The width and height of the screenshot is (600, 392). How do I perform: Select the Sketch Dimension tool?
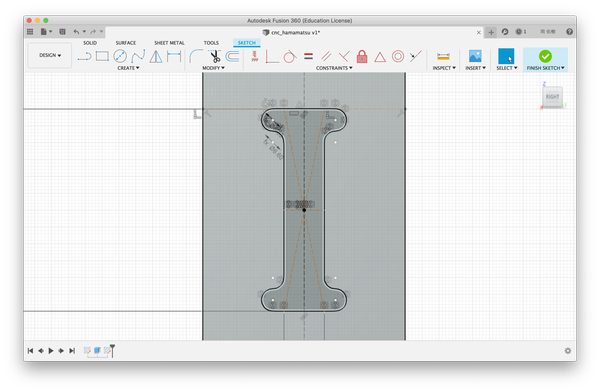tap(174, 57)
